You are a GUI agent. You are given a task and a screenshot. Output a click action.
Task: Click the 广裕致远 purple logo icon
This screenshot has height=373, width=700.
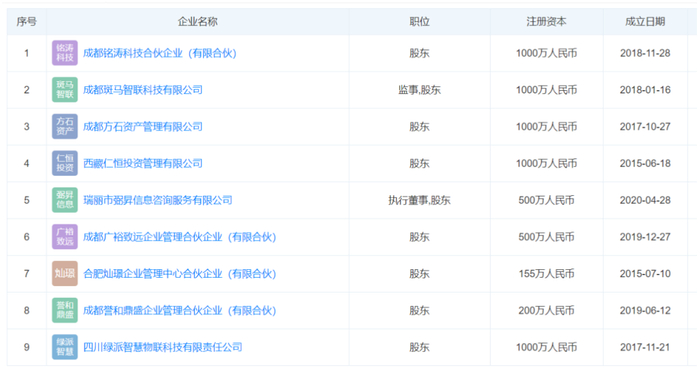tap(65, 237)
